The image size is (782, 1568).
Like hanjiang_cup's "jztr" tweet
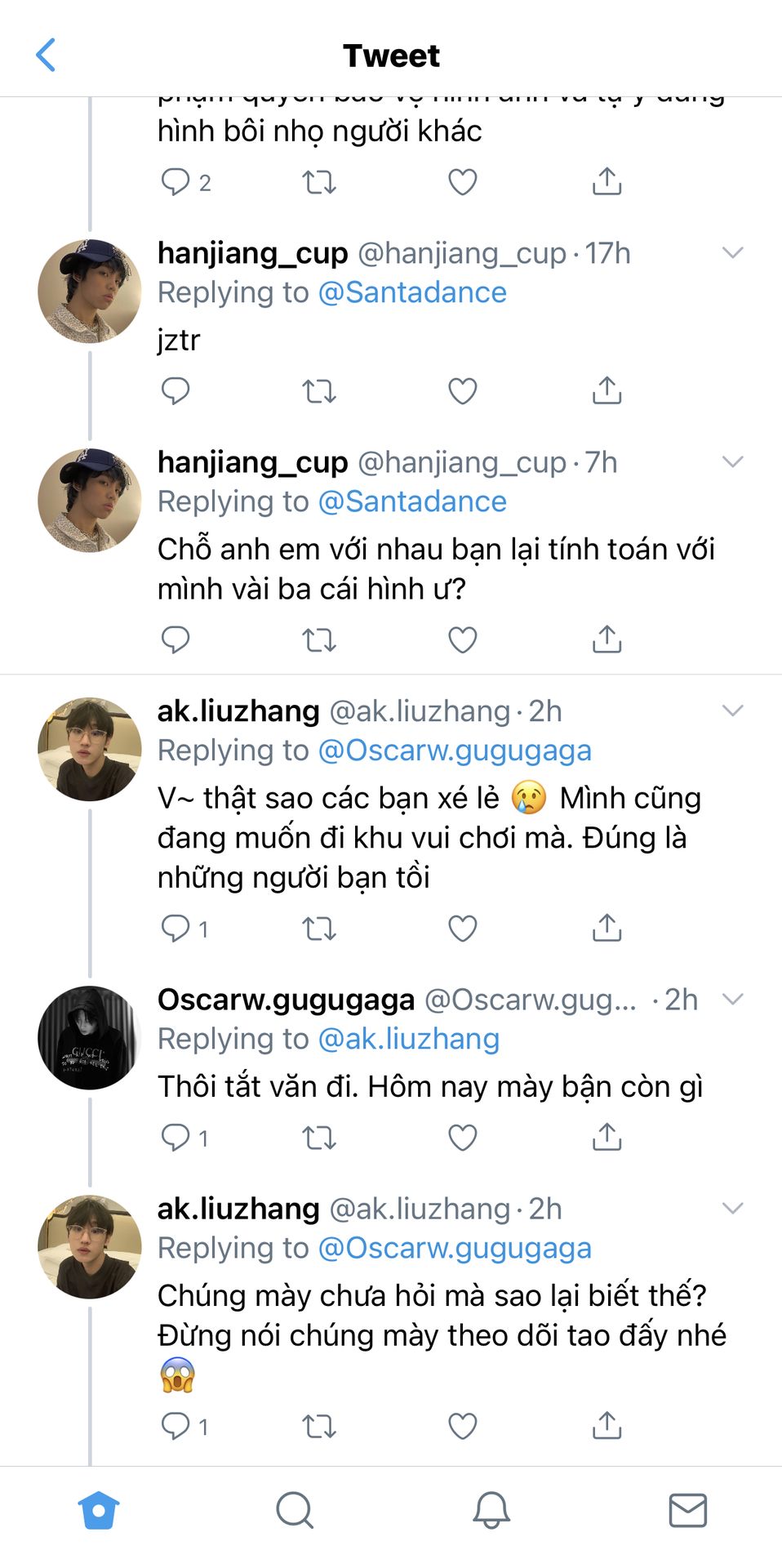click(462, 391)
